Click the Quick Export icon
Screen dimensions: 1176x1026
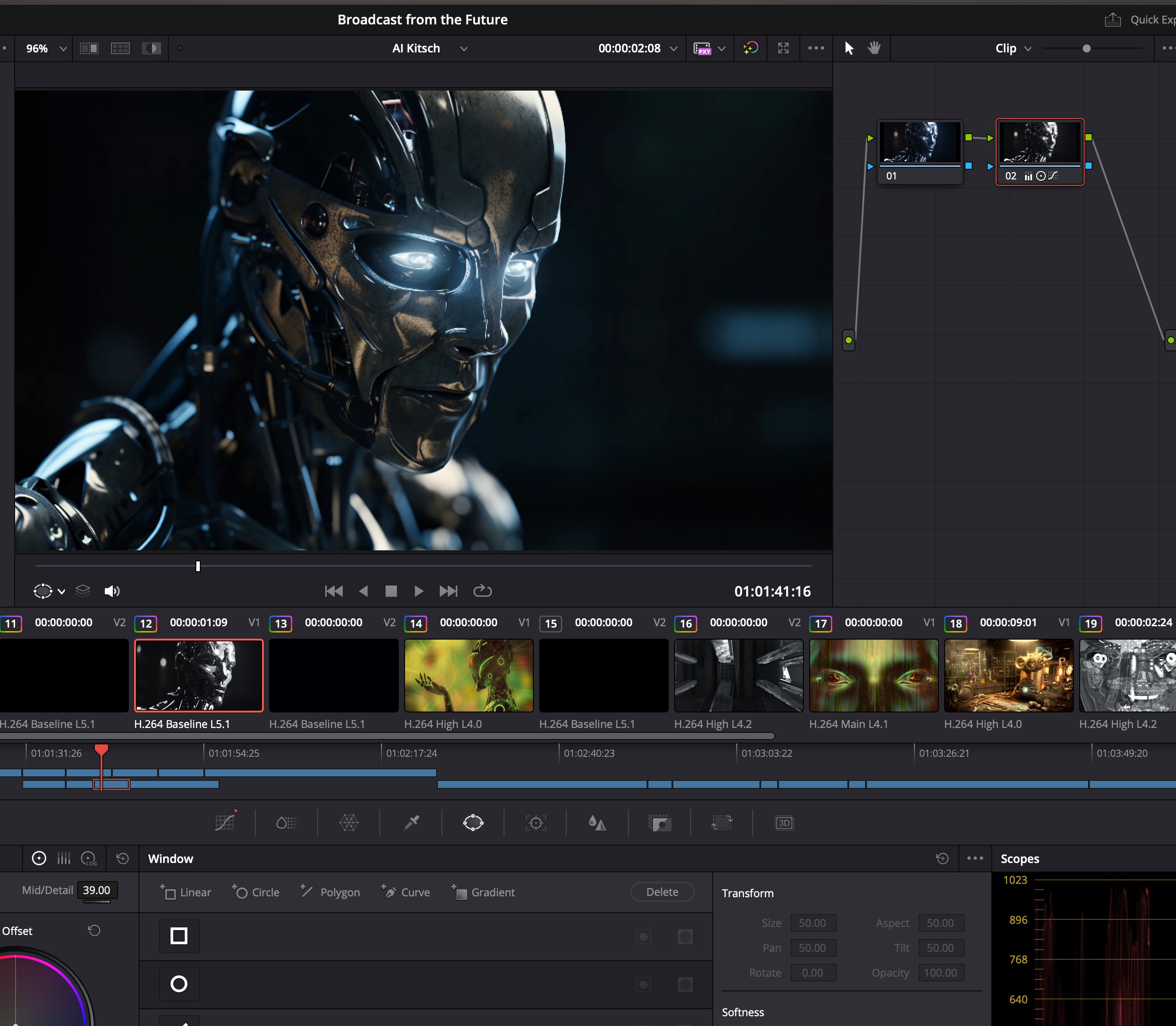click(x=1112, y=20)
